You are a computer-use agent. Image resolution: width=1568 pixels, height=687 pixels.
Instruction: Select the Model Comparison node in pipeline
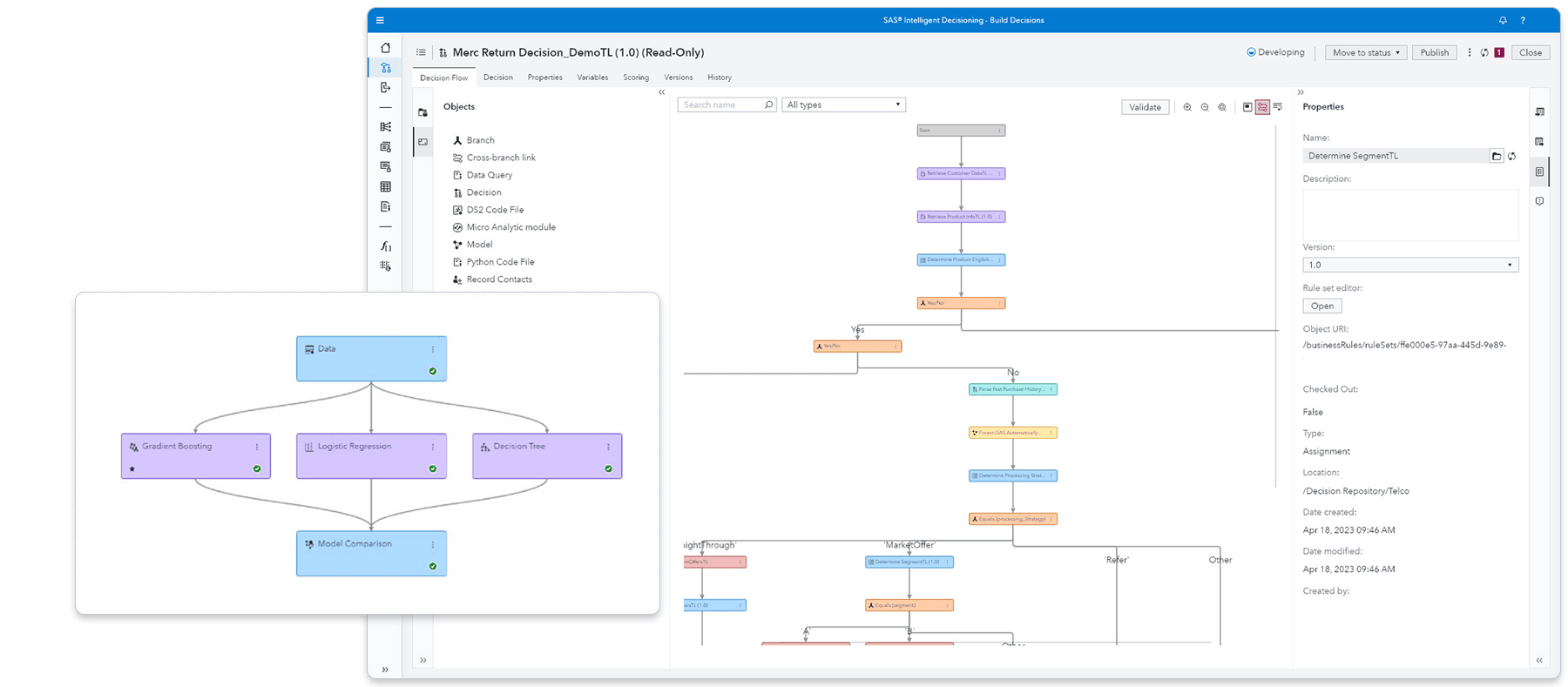[x=371, y=554]
